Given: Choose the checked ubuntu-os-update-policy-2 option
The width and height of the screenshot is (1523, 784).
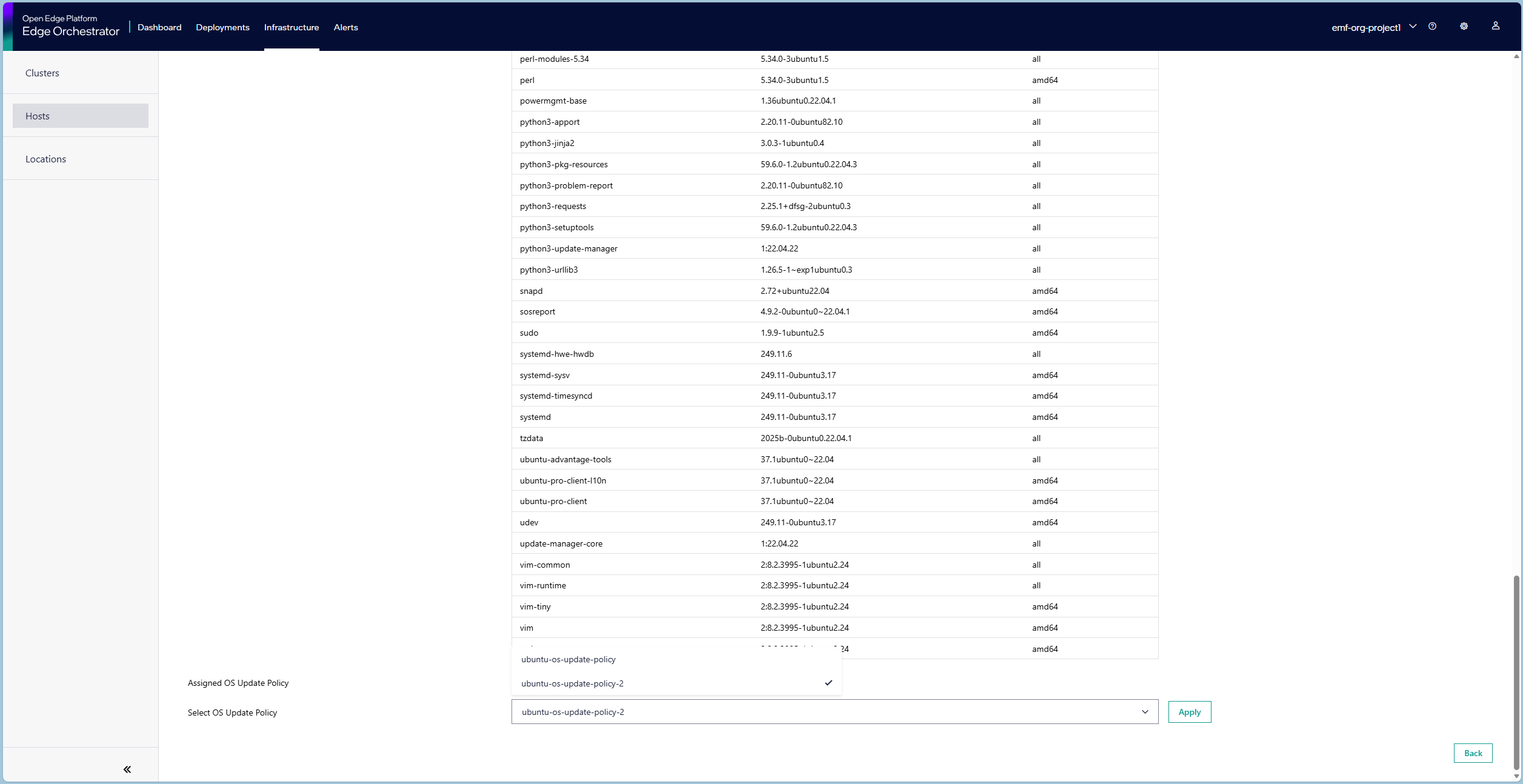Looking at the screenshot, I should tap(572, 683).
